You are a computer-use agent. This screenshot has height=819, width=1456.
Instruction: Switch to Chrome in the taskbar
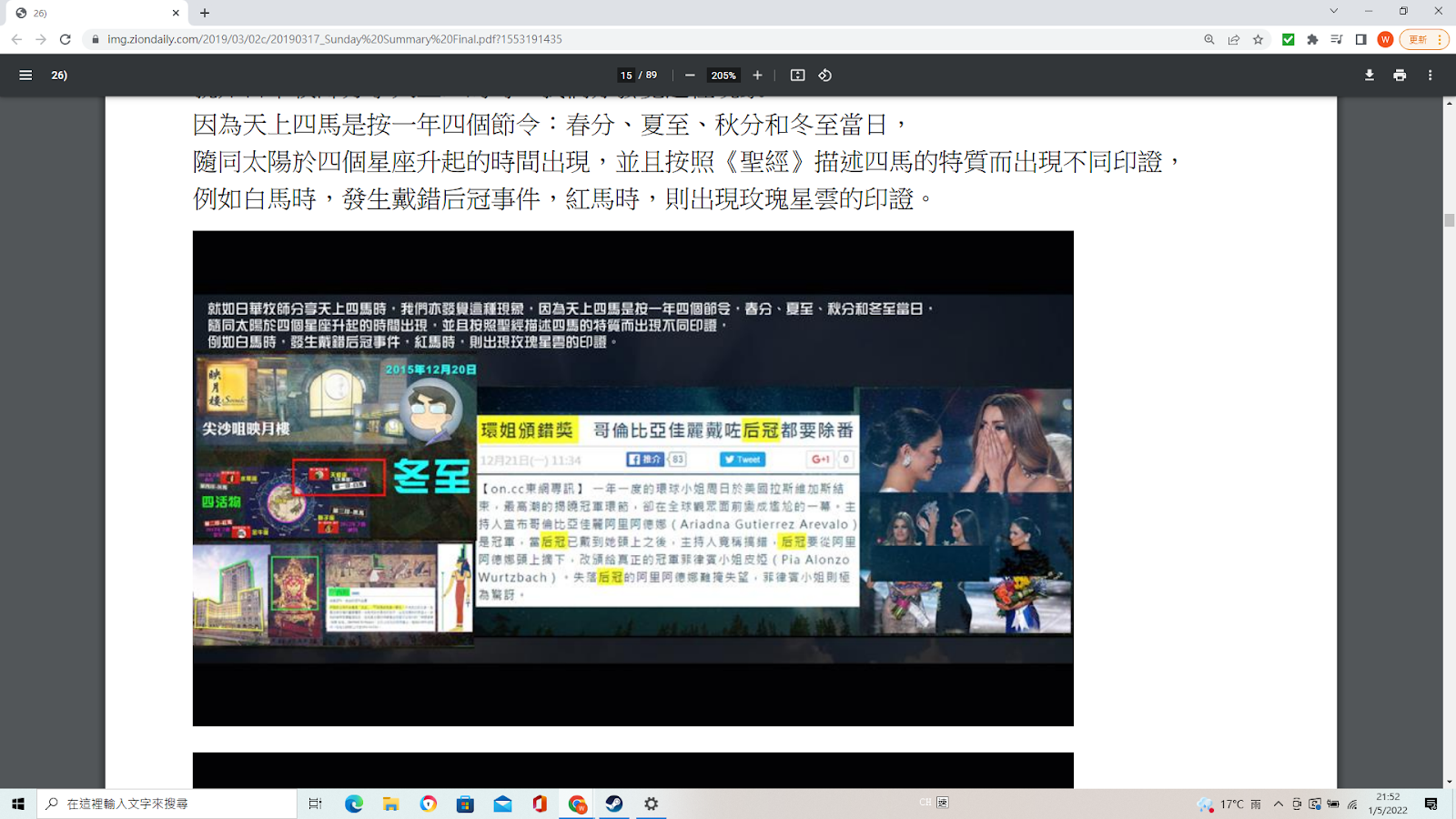(577, 804)
